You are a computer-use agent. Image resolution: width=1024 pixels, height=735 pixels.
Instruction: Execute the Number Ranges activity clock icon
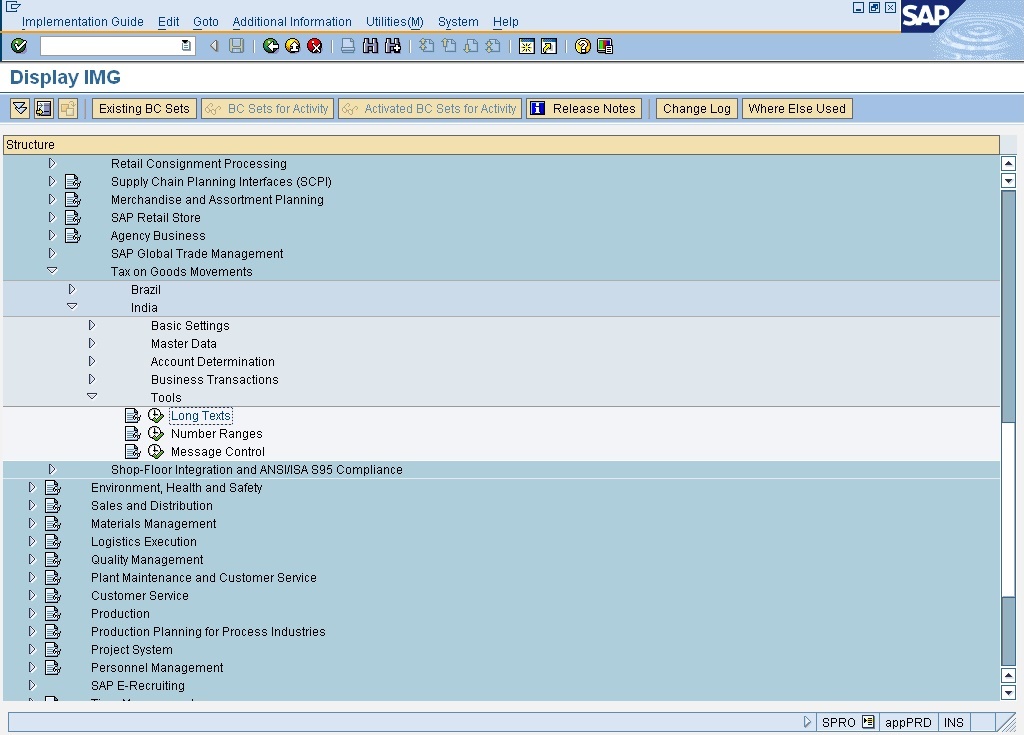pyautogui.click(x=155, y=433)
